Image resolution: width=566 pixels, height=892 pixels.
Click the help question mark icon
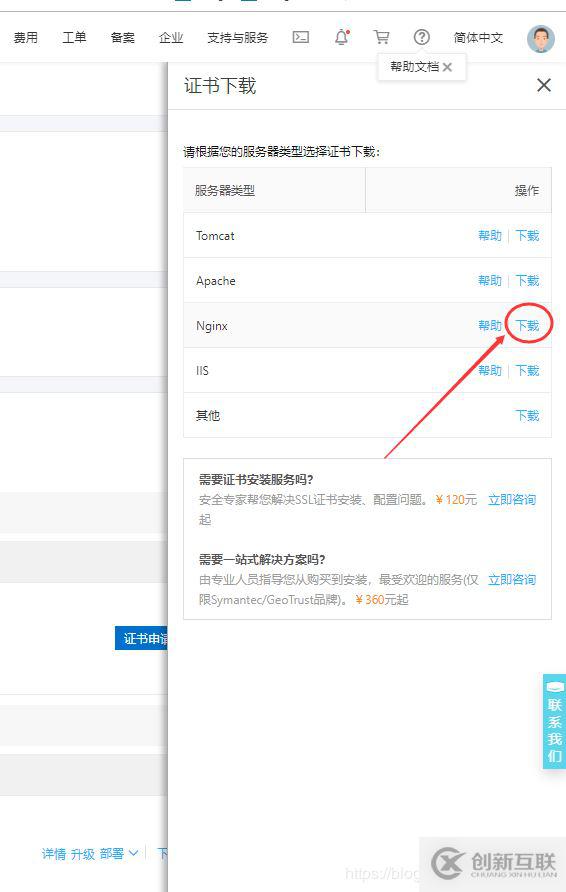click(x=422, y=38)
